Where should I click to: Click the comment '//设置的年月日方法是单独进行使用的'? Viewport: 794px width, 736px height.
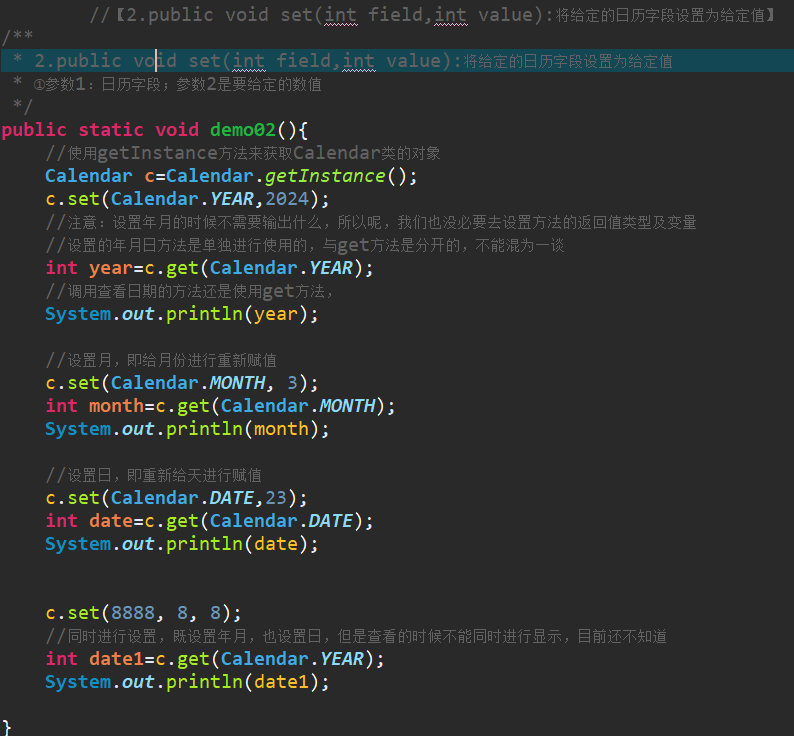[305, 245]
